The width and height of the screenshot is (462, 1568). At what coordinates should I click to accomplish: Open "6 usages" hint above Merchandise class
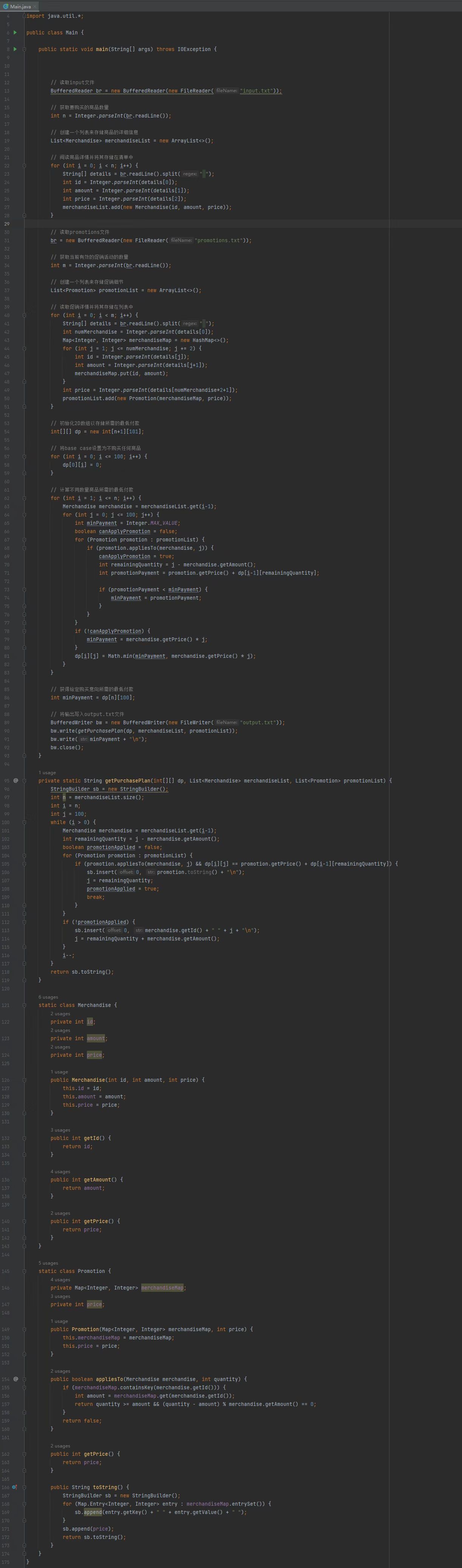(x=48, y=997)
